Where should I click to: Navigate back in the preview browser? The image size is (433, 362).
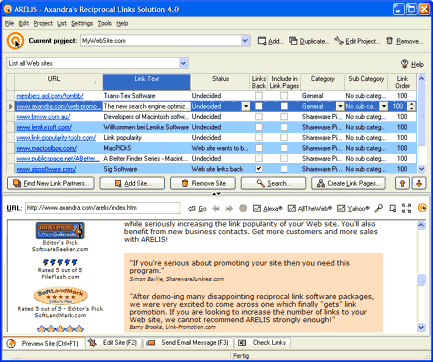(x=216, y=209)
